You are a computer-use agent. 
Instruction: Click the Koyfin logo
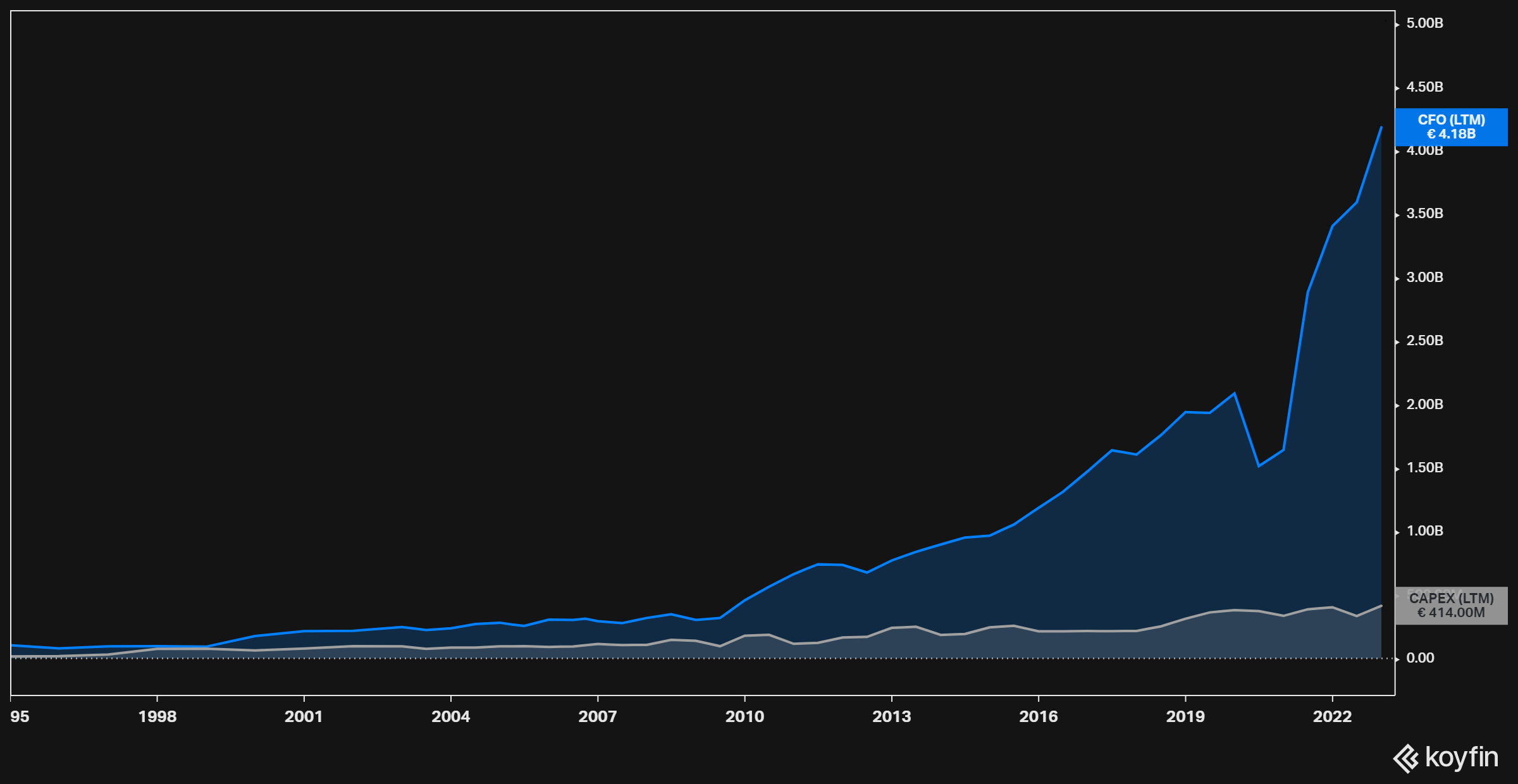click(x=1446, y=757)
